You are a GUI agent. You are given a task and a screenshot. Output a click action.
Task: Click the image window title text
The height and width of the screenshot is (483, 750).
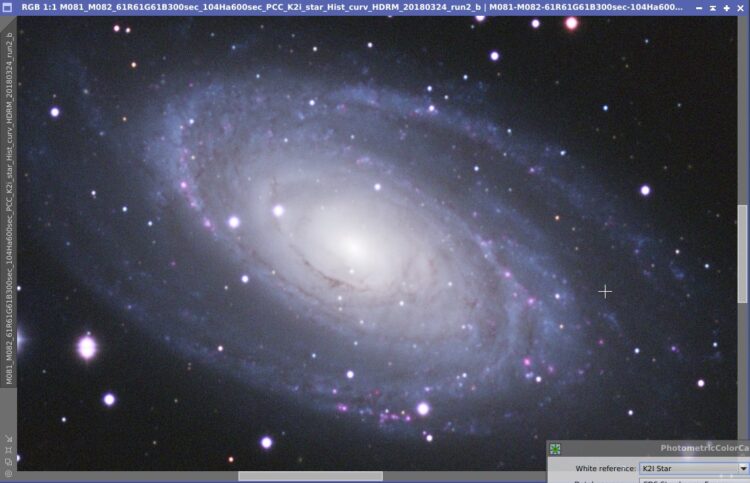click(x=352, y=7)
